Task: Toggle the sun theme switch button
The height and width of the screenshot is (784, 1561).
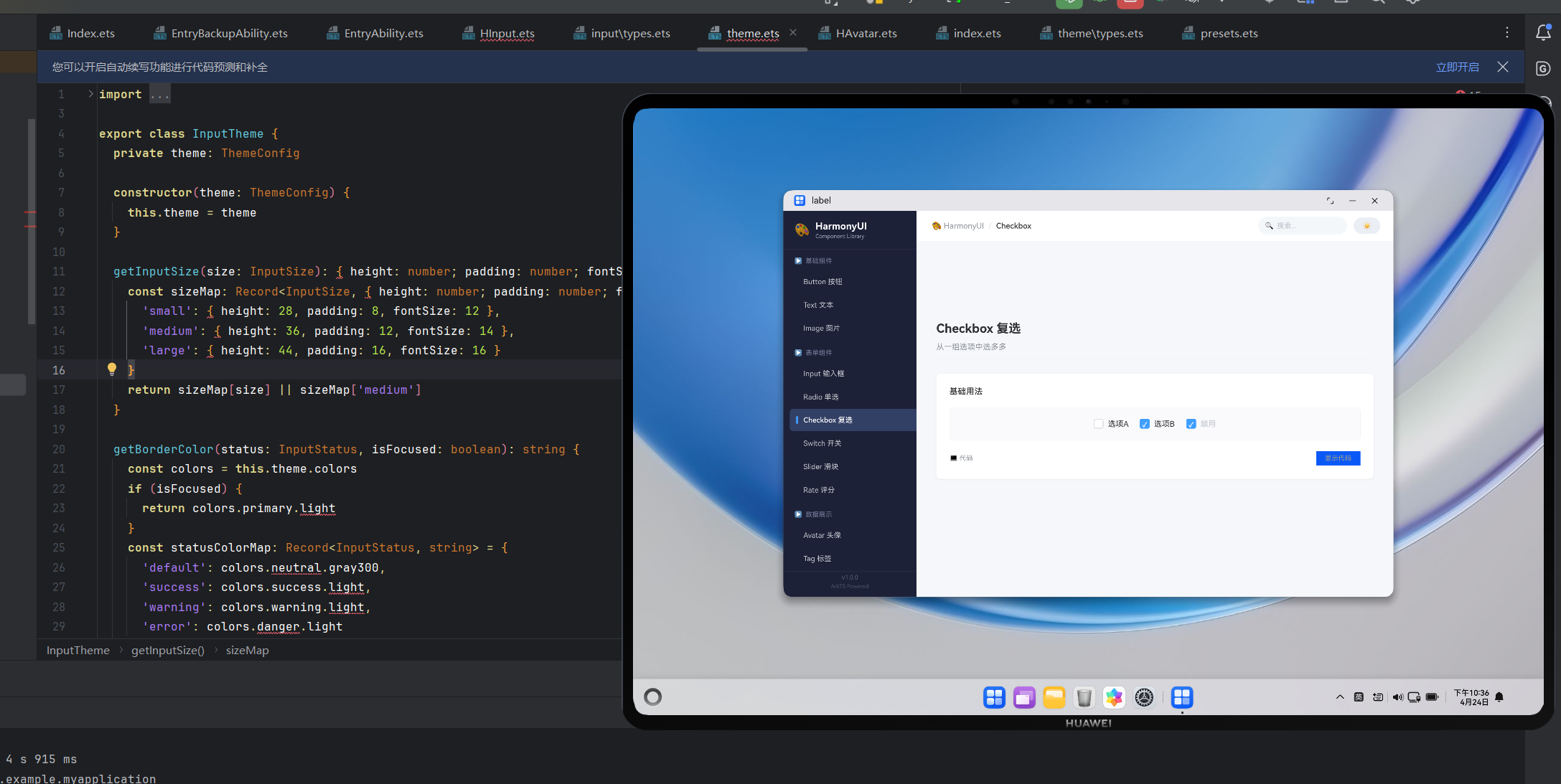Action: click(1367, 226)
